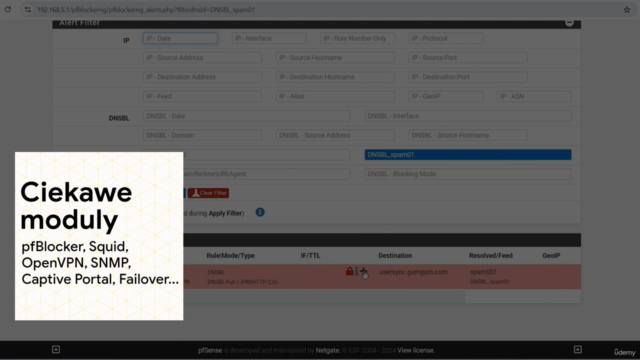The height and width of the screenshot is (360, 640).
Task: Focus the IP - GeoIP filter field
Action: pyautogui.click(x=446, y=96)
